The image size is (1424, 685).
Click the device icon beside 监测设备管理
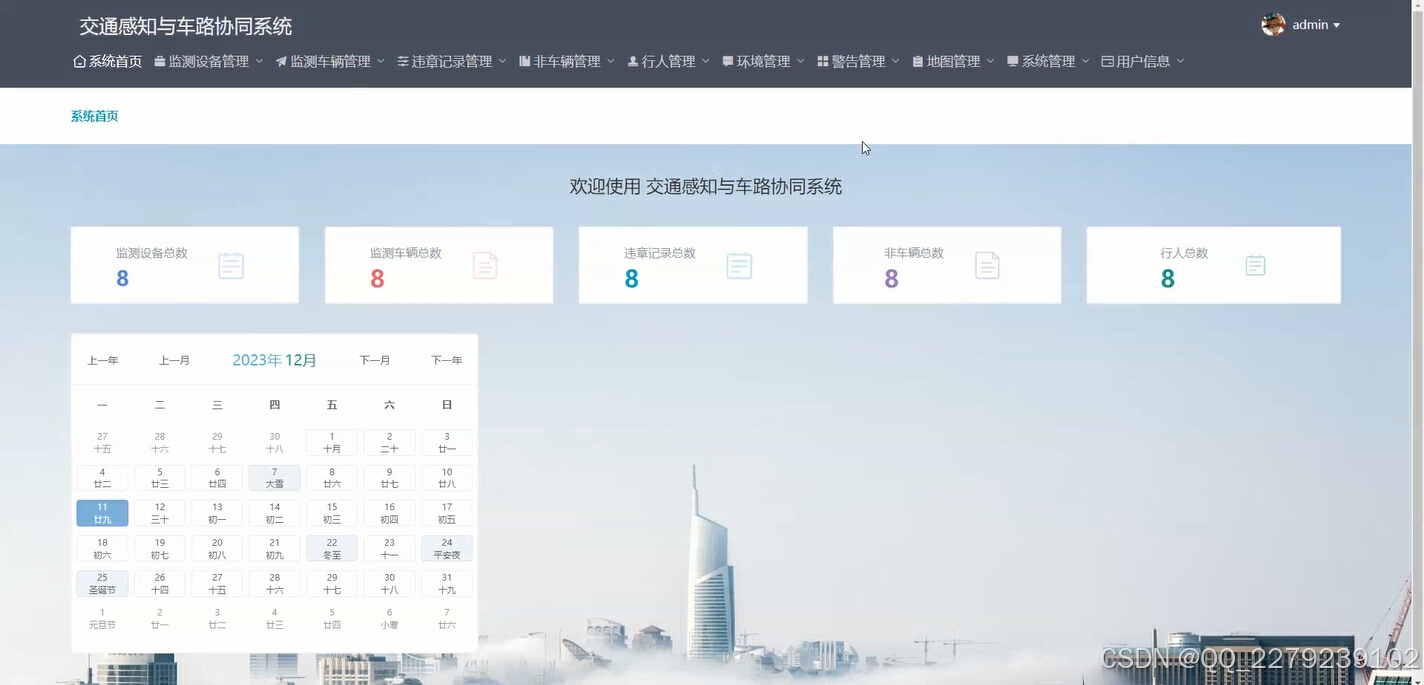(x=160, y=61)
